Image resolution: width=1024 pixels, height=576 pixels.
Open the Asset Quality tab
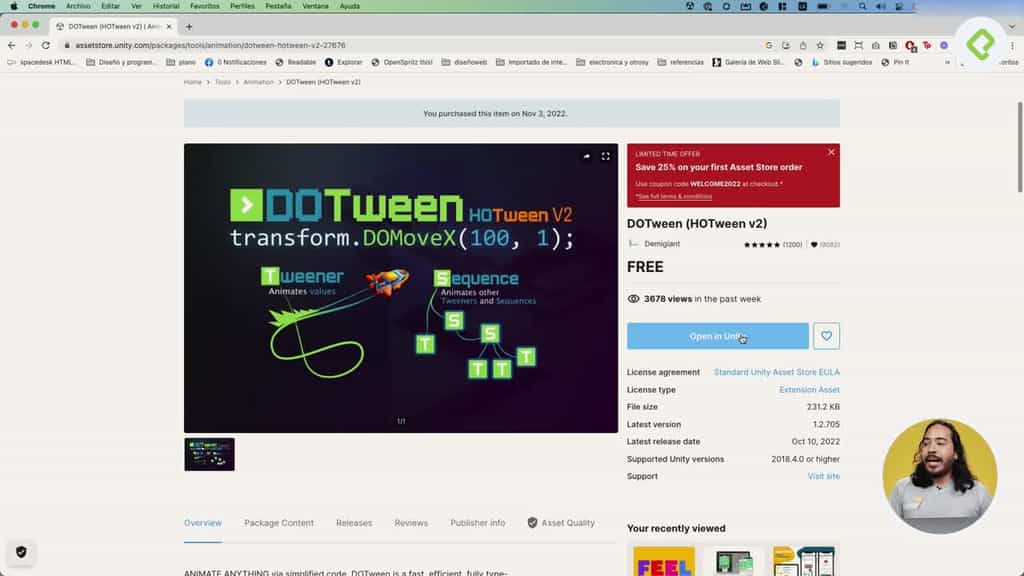click(x=561, y=523)
